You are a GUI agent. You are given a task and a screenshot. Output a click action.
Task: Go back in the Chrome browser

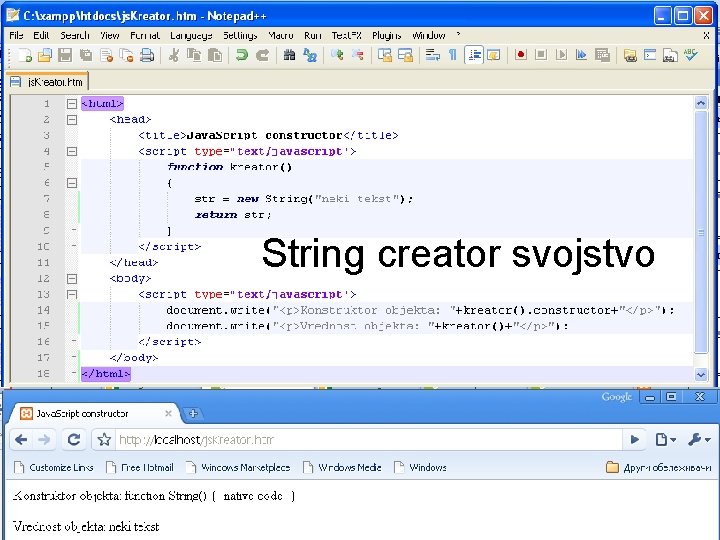21,440
